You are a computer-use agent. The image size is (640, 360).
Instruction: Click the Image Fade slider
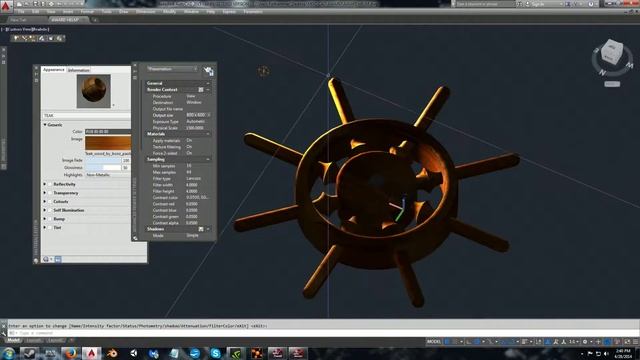pyautogui.click(x=103, y=160)
